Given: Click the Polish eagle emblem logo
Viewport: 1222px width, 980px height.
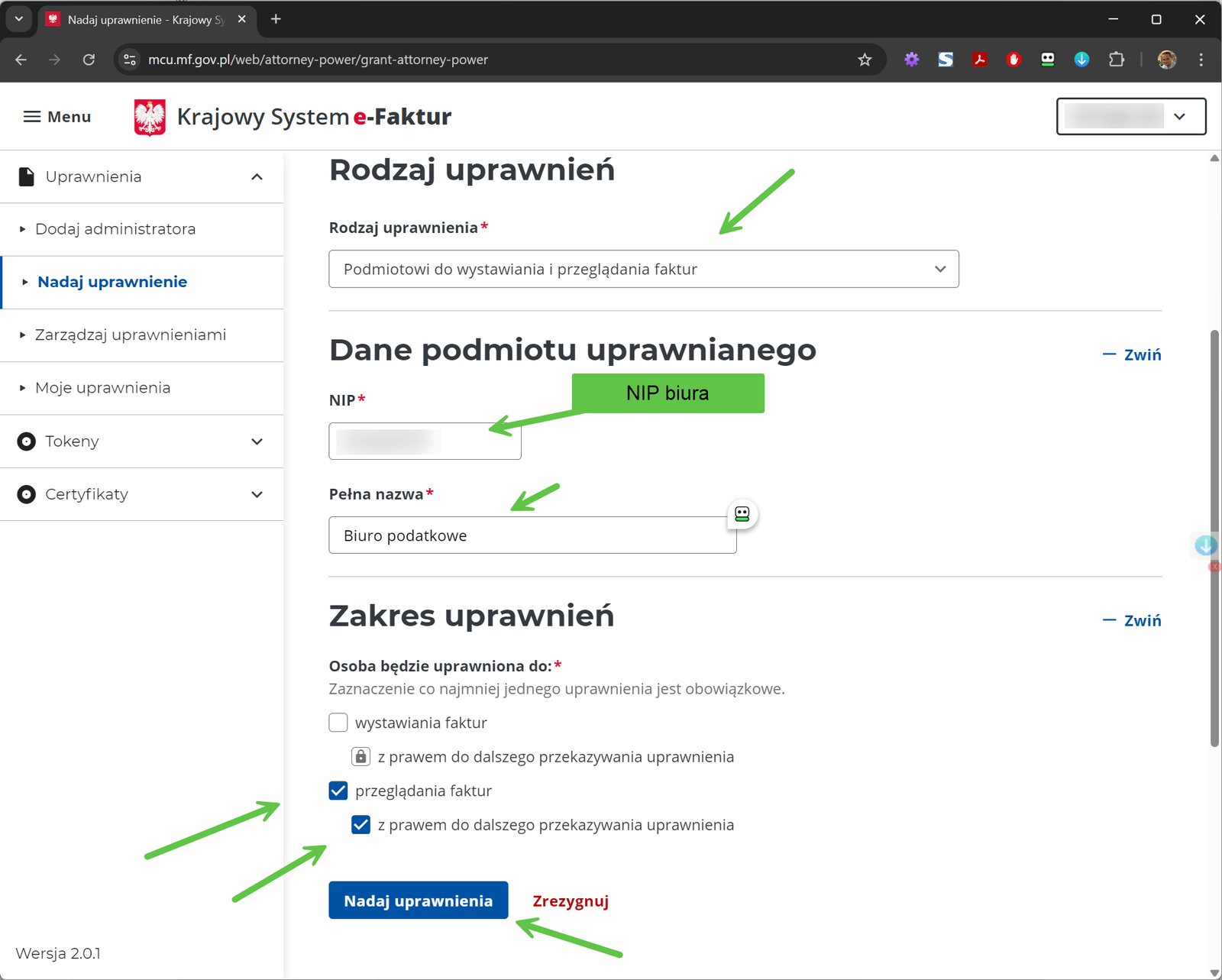Looking at the screenshot, I should (150, 118).
